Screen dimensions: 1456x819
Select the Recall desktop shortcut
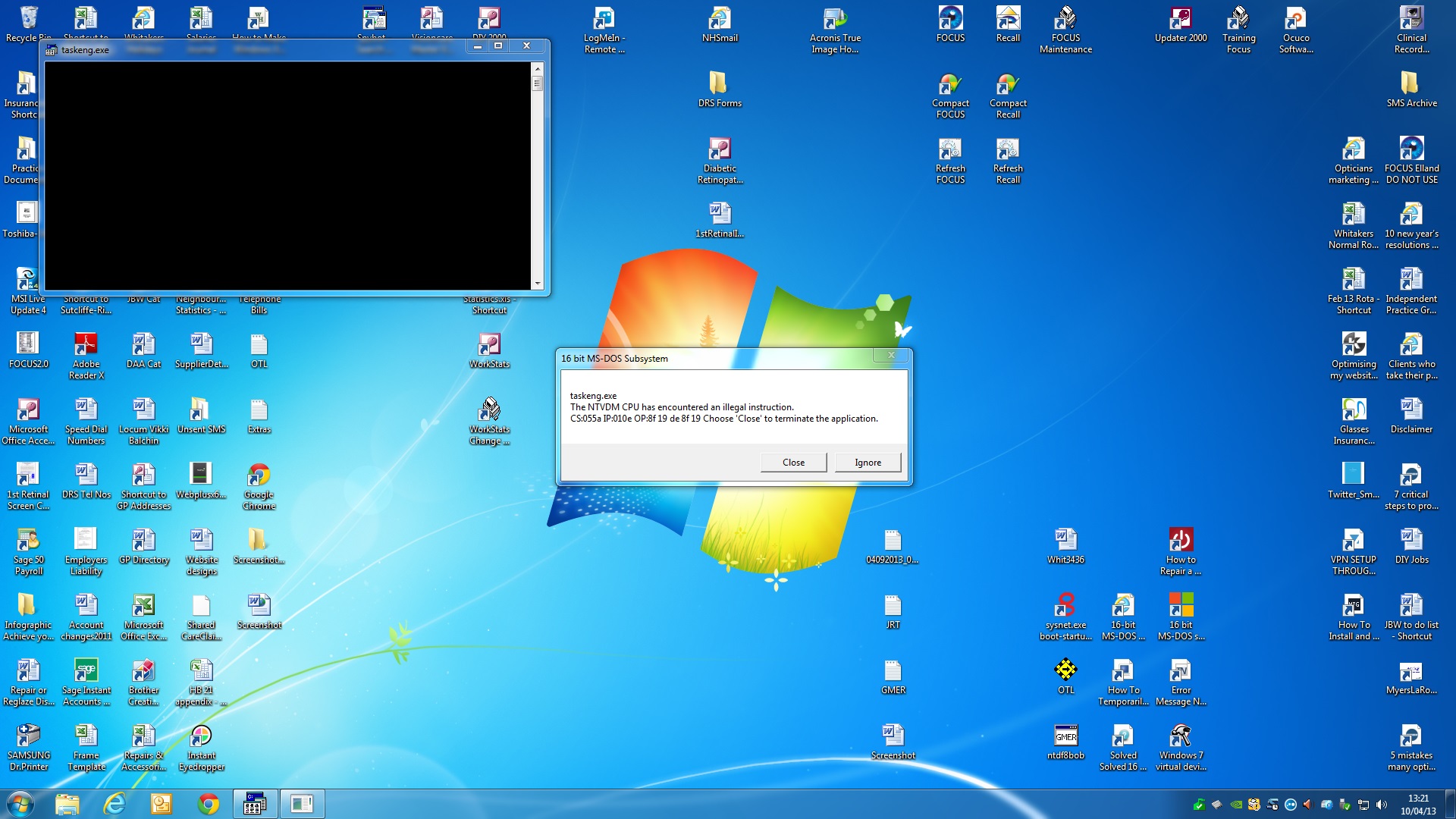point(1008,25)
